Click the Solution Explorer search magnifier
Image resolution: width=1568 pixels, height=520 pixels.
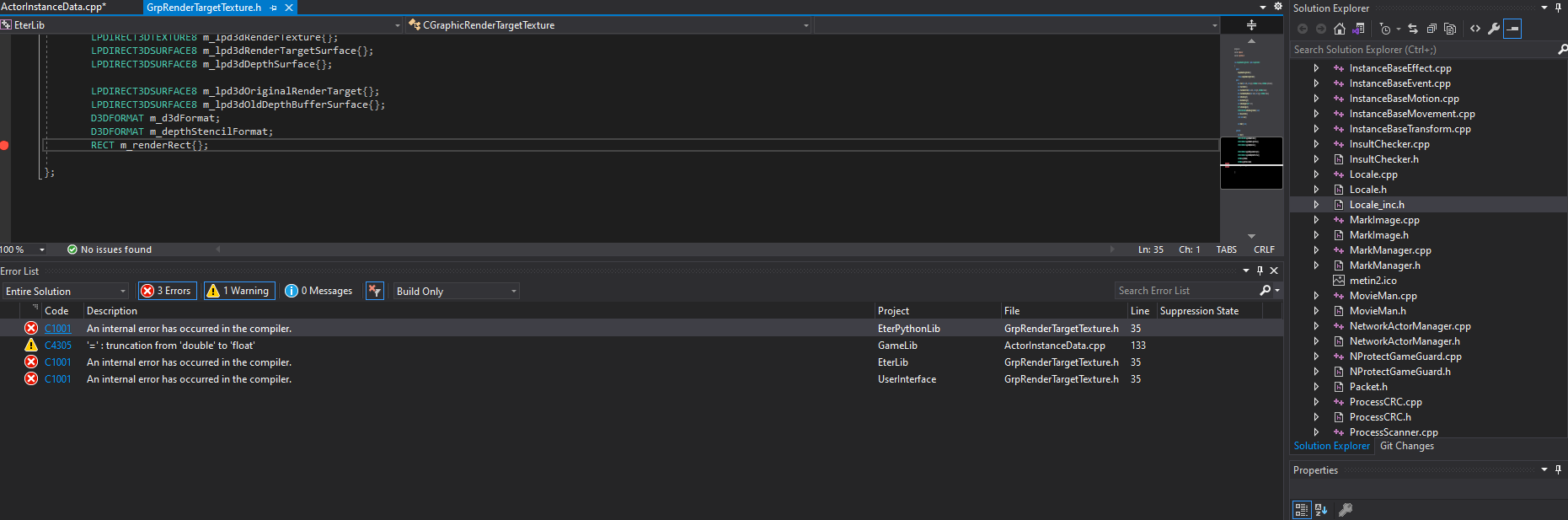(x=1562, y=50)
